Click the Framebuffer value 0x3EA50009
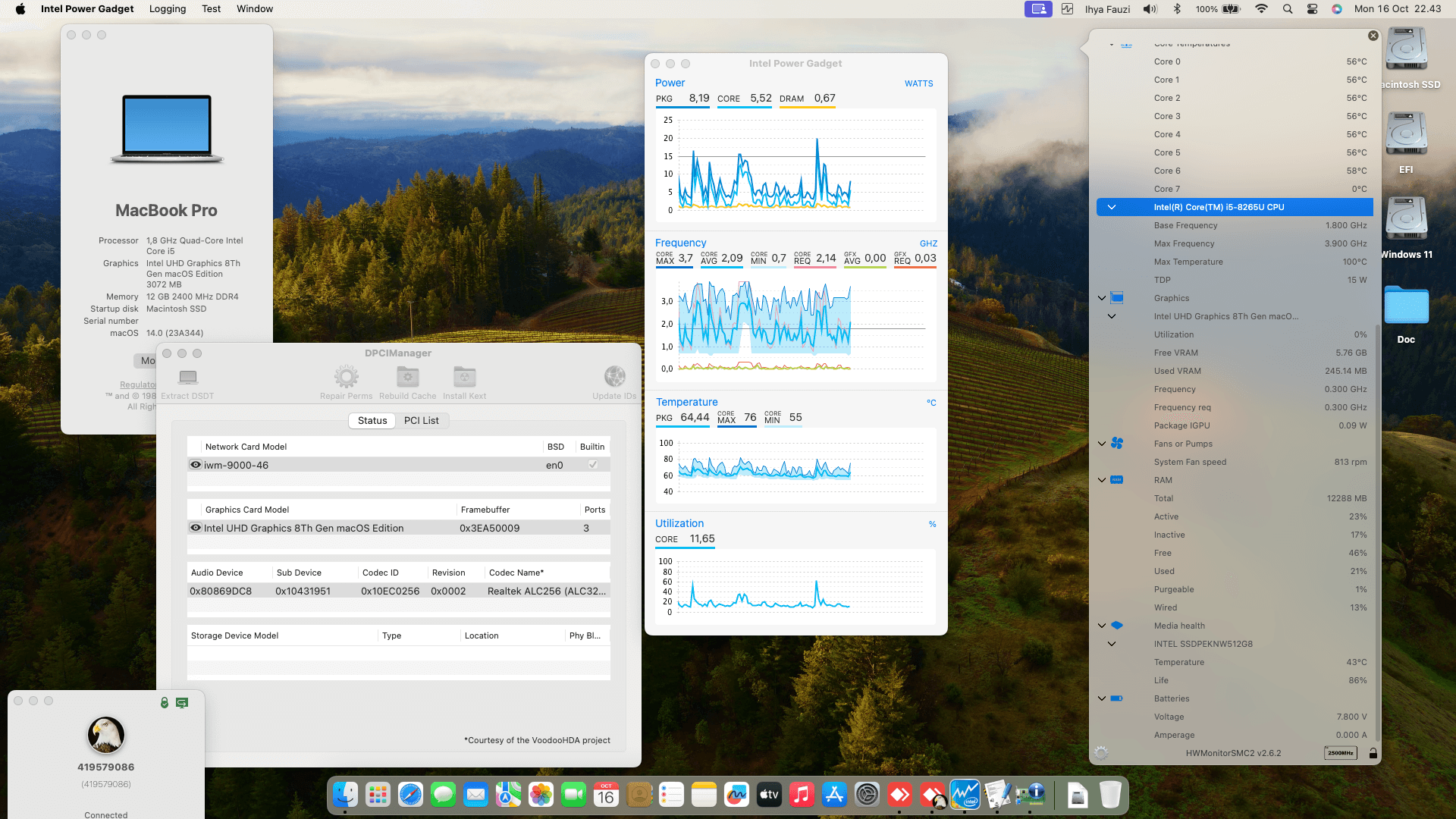 point(490,528)
